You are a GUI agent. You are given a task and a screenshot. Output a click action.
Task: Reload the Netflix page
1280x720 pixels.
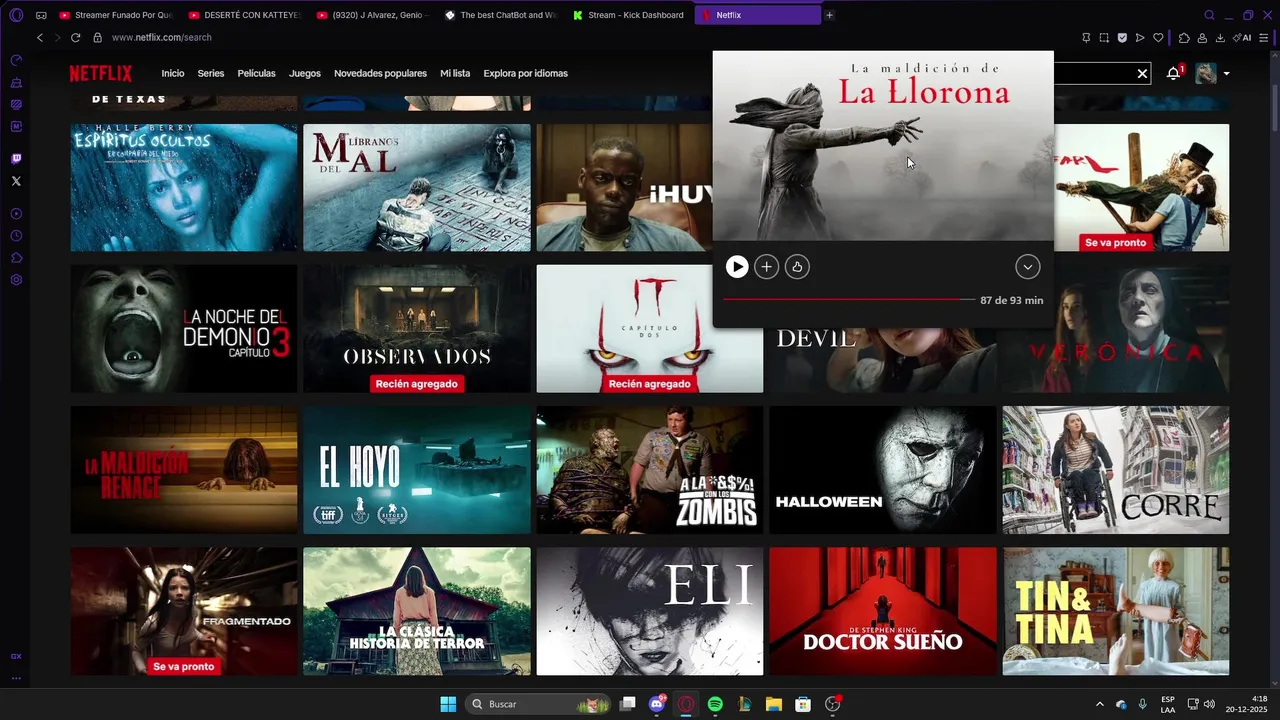point(75,37)
